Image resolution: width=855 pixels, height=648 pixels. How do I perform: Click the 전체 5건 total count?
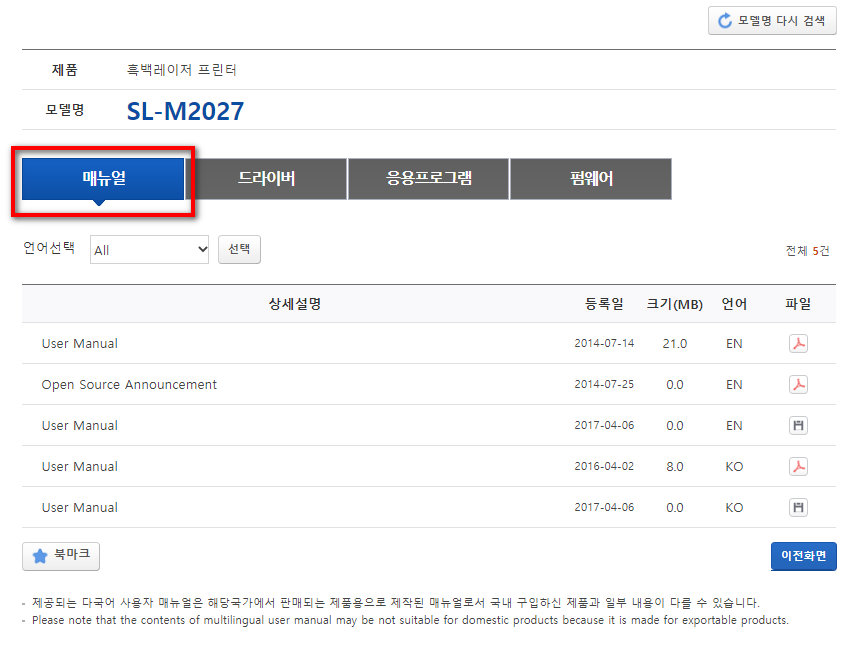(808, 251)
